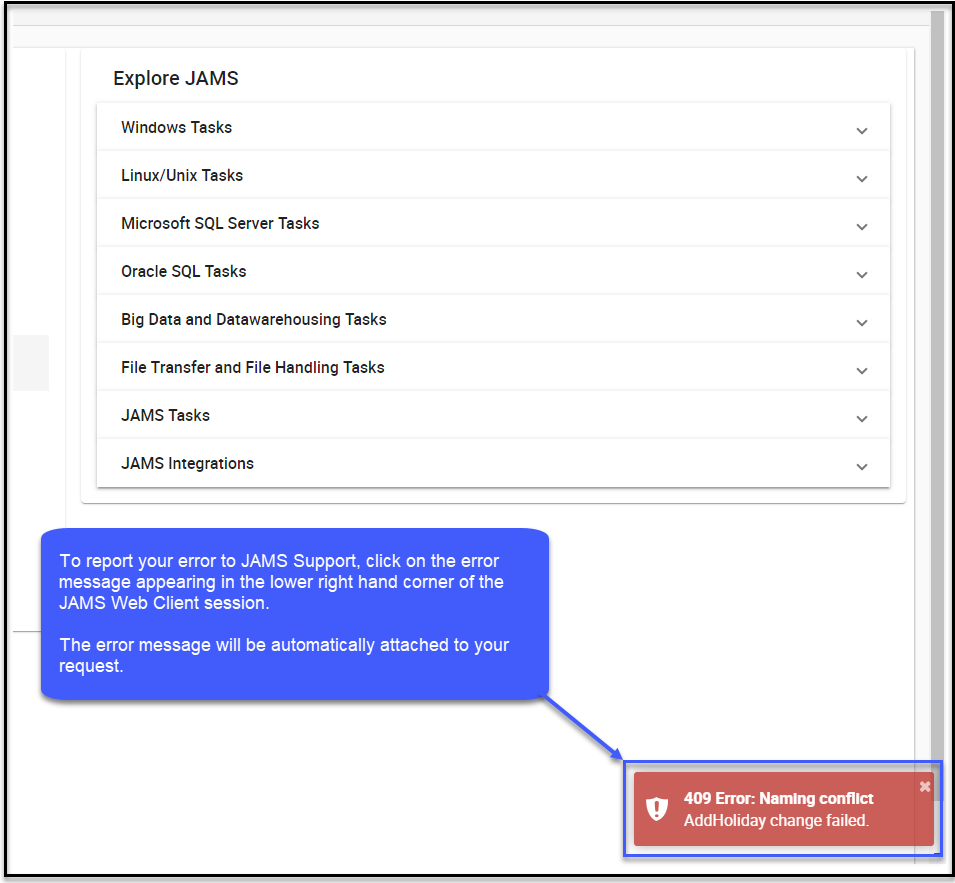The image size is (955, 883).
Task: Click the Linux/Unix Tasks row label
Action: (x=182, y=175)
